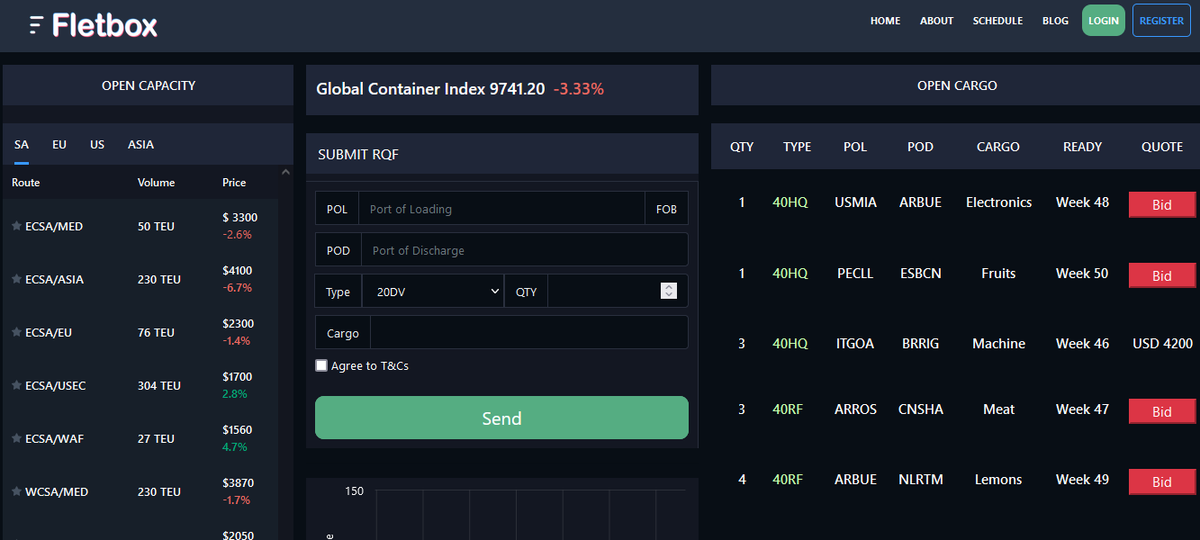Focus the Port of Discharge field

pos(525,250)
